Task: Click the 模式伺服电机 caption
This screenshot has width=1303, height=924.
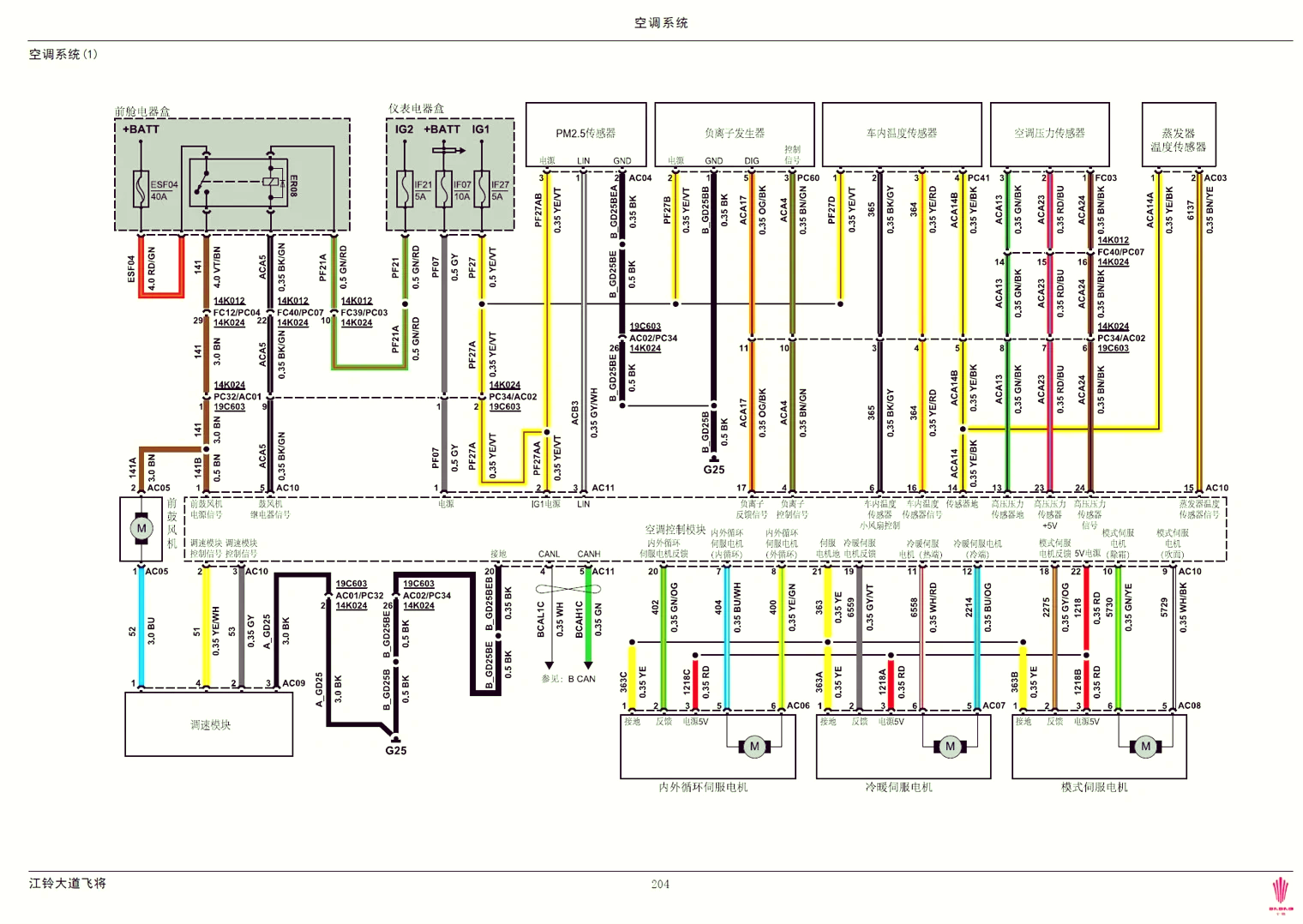Action: coord(1094,787)
